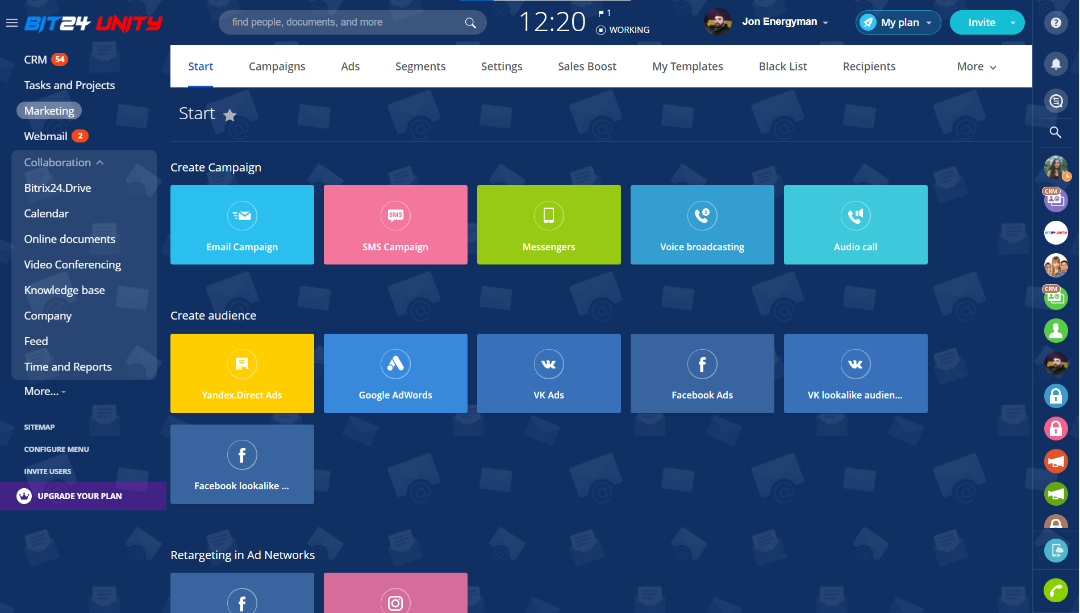Image resolution: width=1080 pixels, height=613 pixels.
Task: Switch to the Ads tab
Action: click(x=350, y=67)
